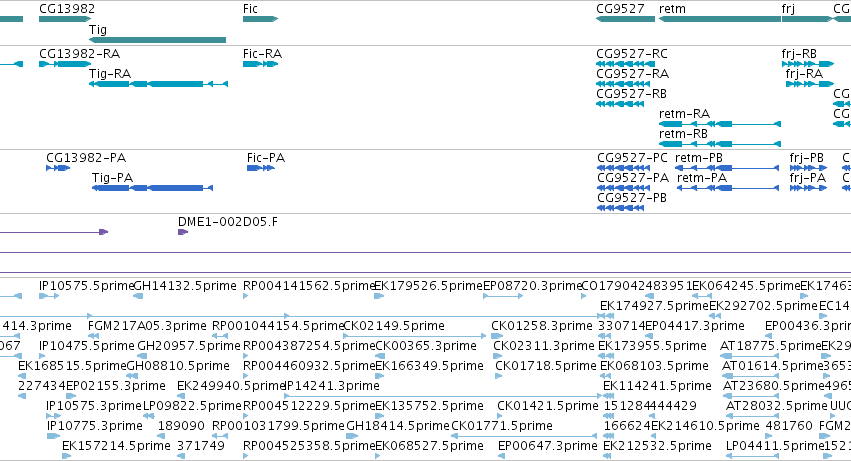
Task: Click the retm-RB transcript glyph
Action: (720, 144)
